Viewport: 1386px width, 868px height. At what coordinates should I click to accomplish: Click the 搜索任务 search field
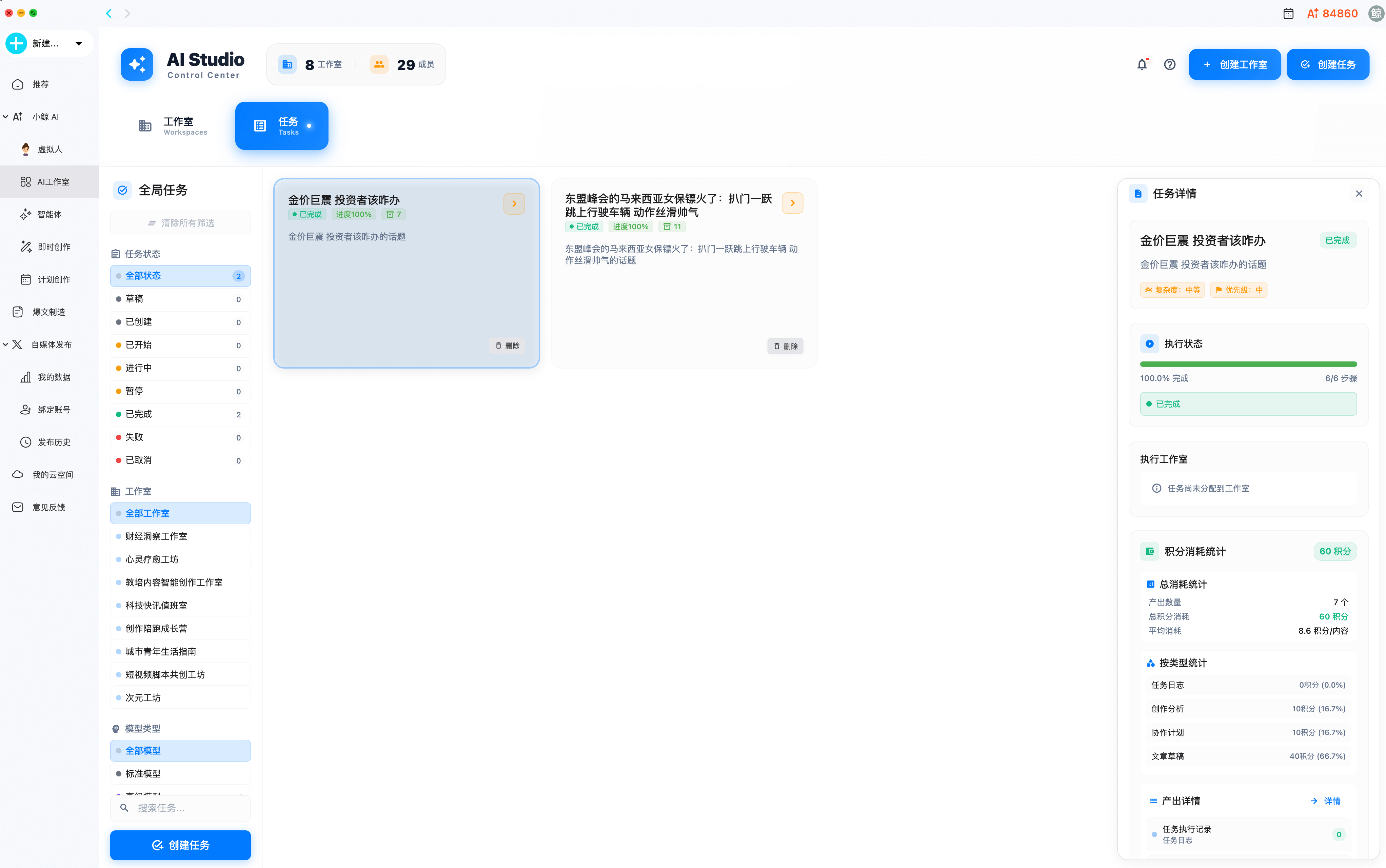(180, 808)
